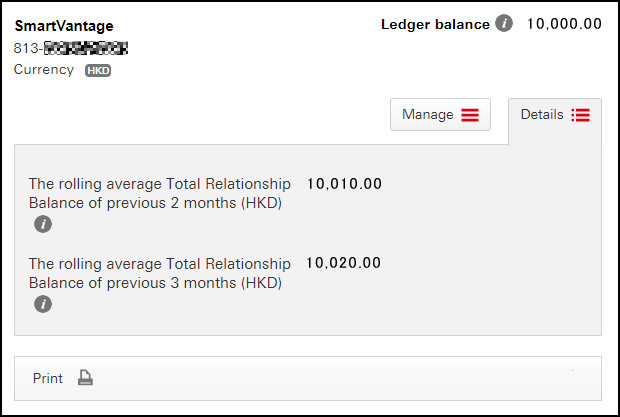Collapse the Details tab
The width and height of the screenshot is (620, 417).
point(555,115)
